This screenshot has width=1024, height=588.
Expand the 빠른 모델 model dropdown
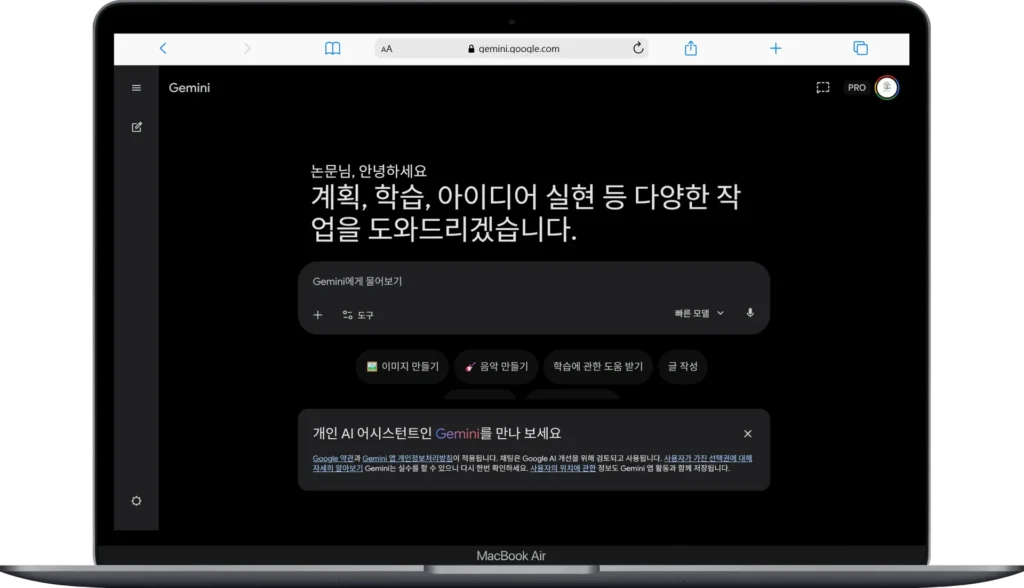tap(699, 314)
